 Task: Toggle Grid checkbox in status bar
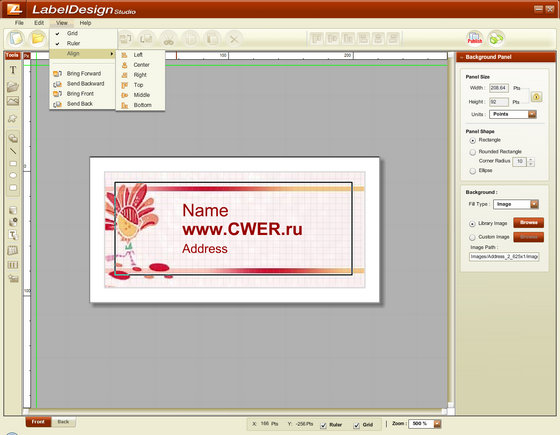[356, 425]
